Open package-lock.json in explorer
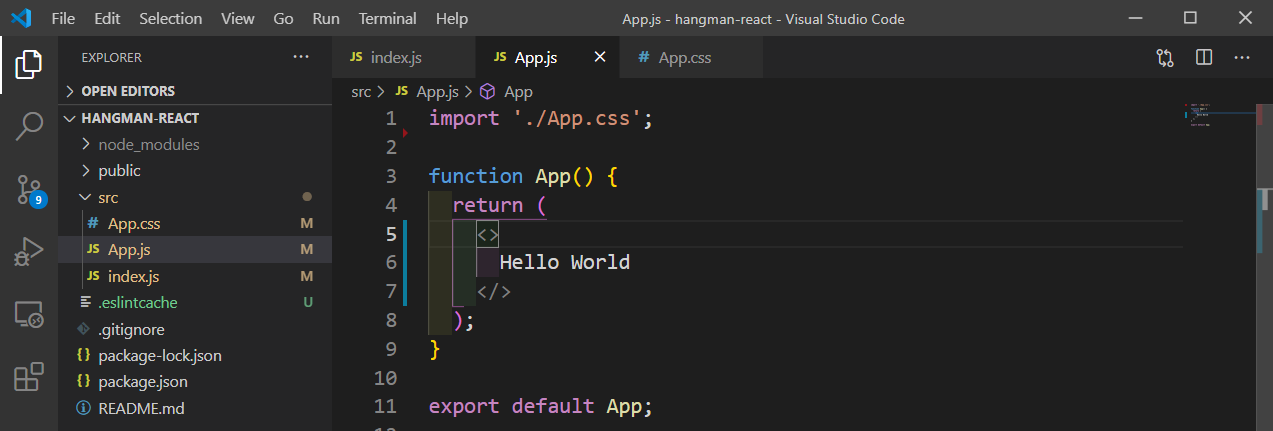Image resolution: width=1273 pixels, height=431 pixels. [195, 355]
